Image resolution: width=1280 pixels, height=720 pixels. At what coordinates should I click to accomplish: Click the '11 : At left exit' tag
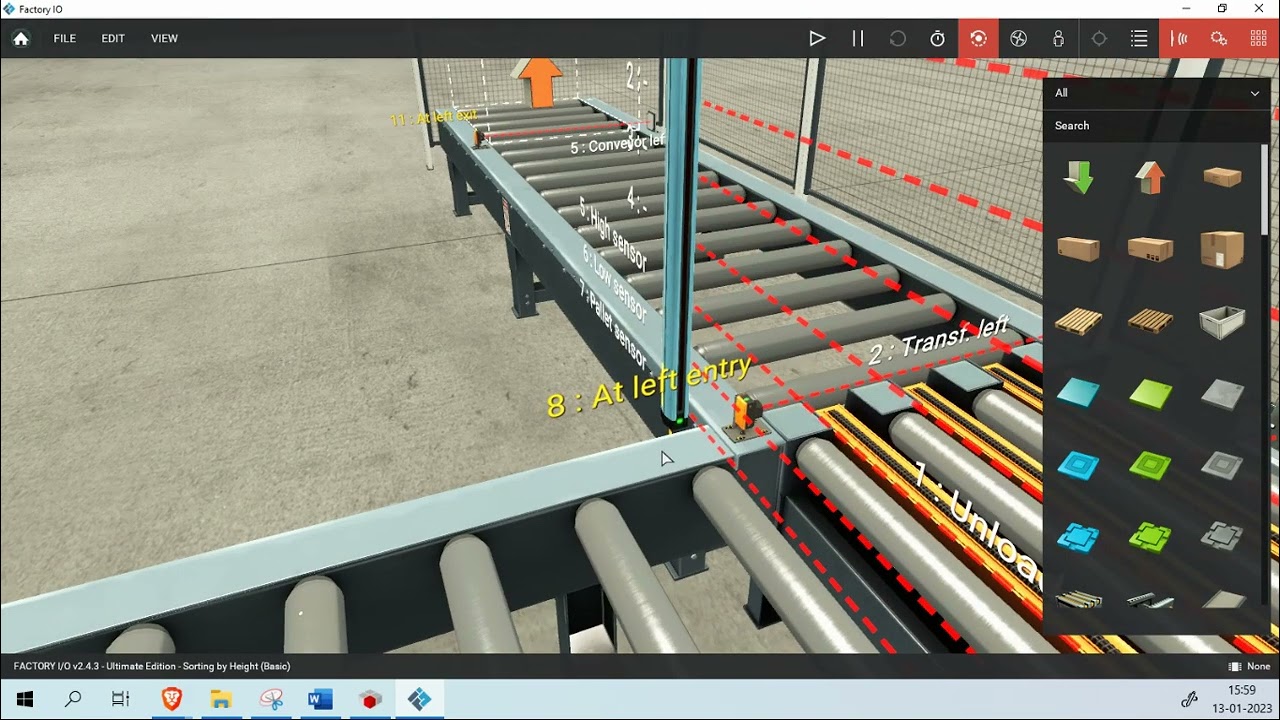(433, 117)
